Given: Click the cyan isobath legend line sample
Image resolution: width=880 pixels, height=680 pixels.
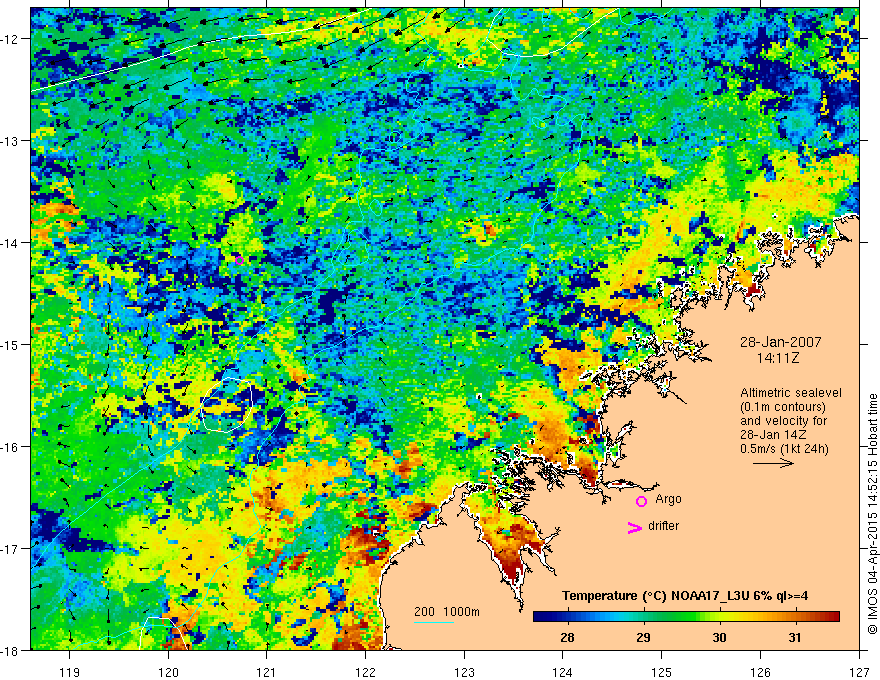Looking at the screenshot, I should (434, 622).
